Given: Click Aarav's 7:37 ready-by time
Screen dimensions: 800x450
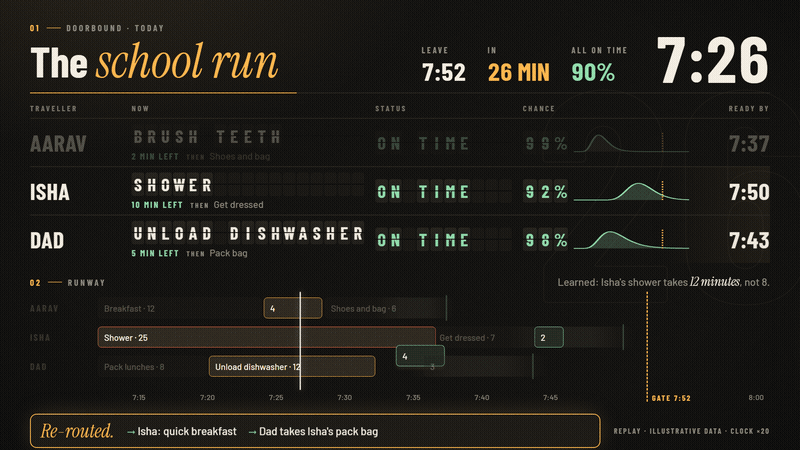Looking at the screenshot, I should pyautogui.click(x=748, y=144).
